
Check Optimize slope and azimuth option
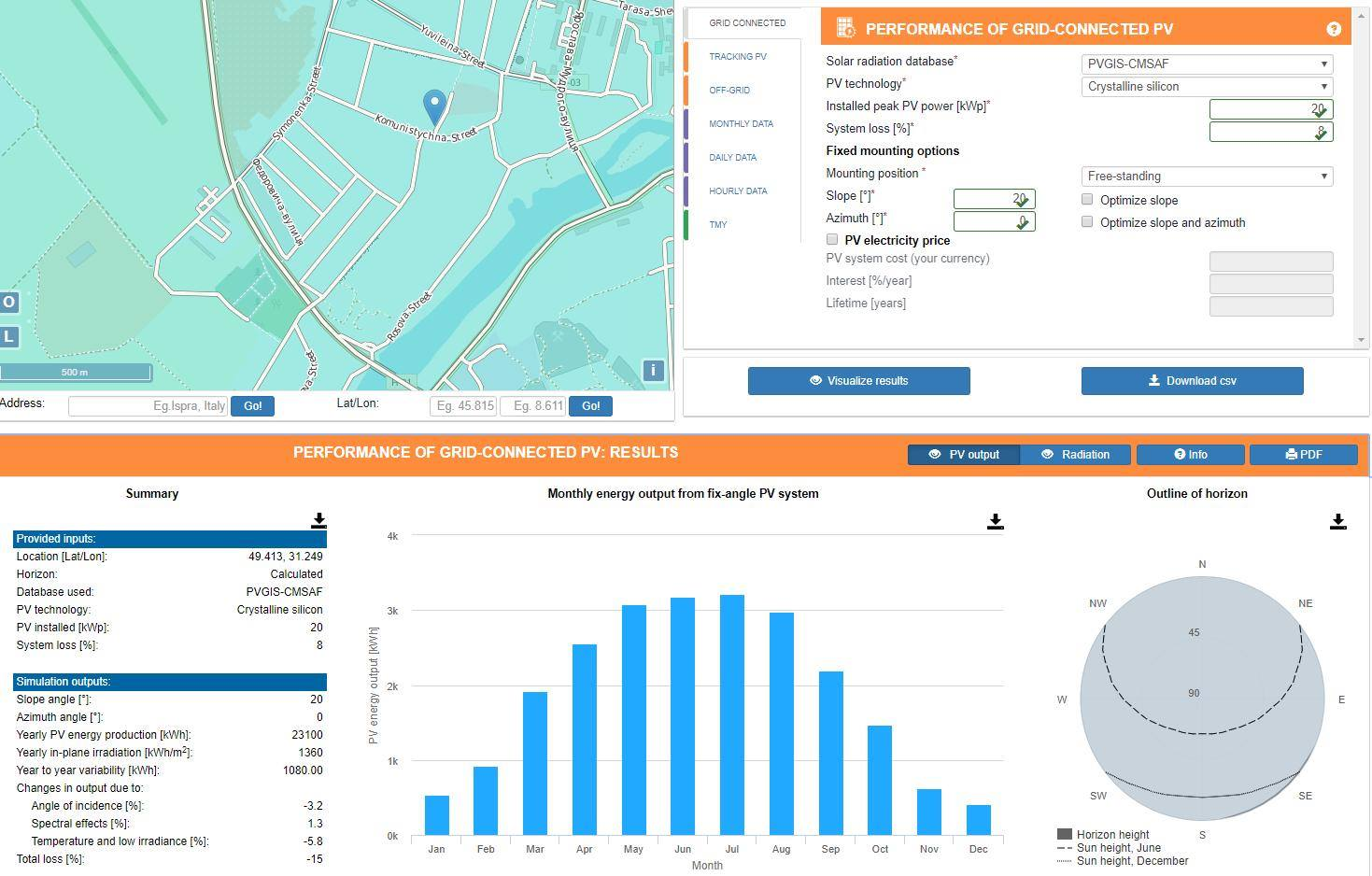(x=1087, y=221)
